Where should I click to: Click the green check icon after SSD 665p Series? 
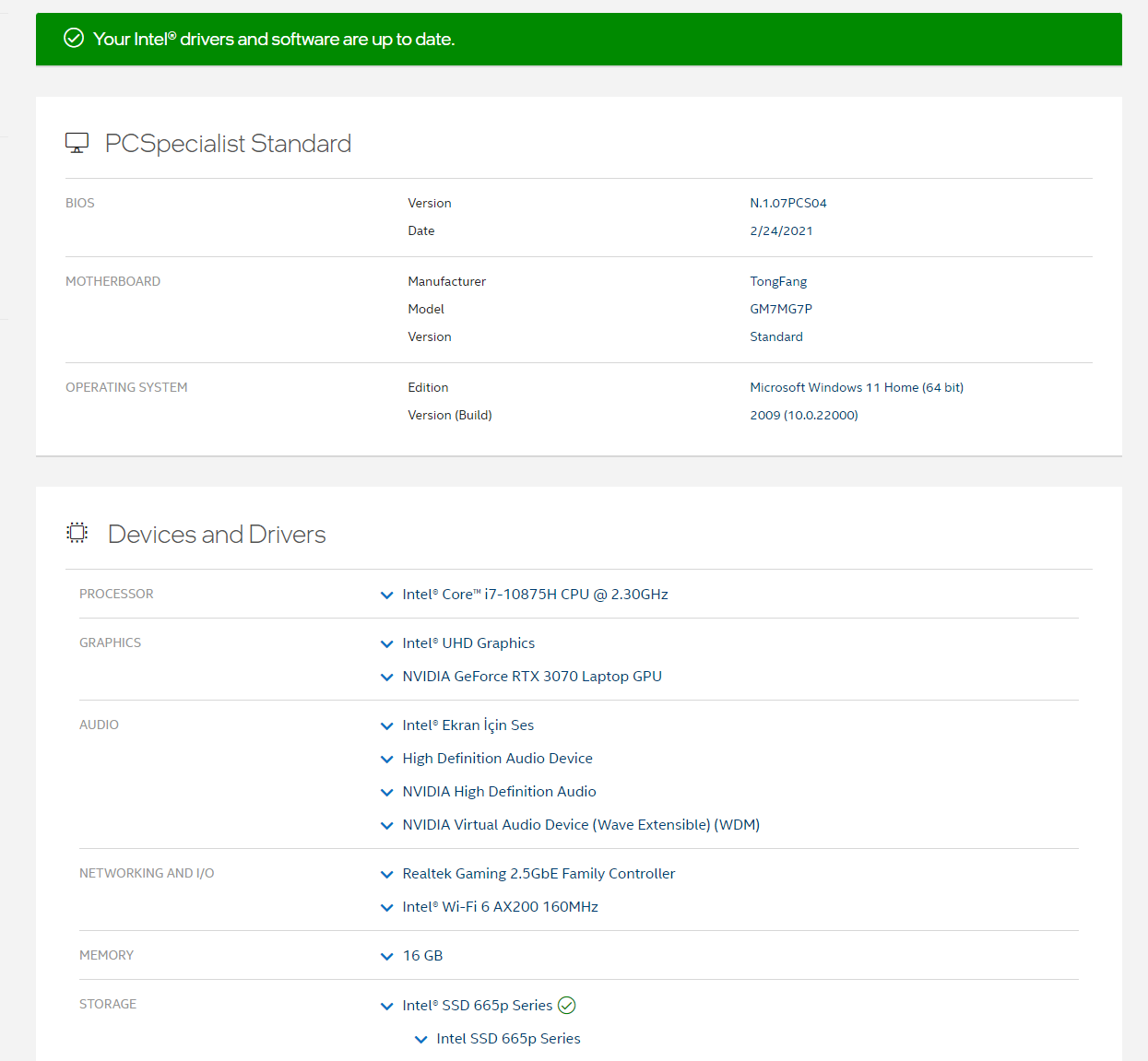567,1006
